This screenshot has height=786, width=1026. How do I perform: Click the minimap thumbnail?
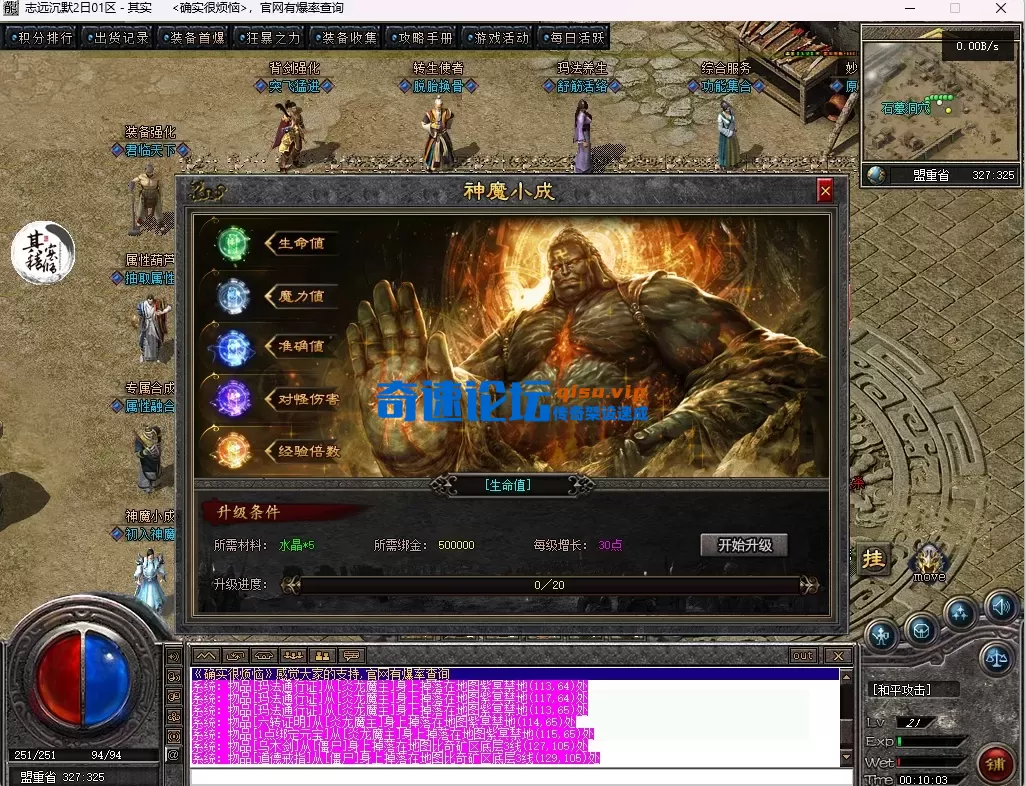(941, 99)
